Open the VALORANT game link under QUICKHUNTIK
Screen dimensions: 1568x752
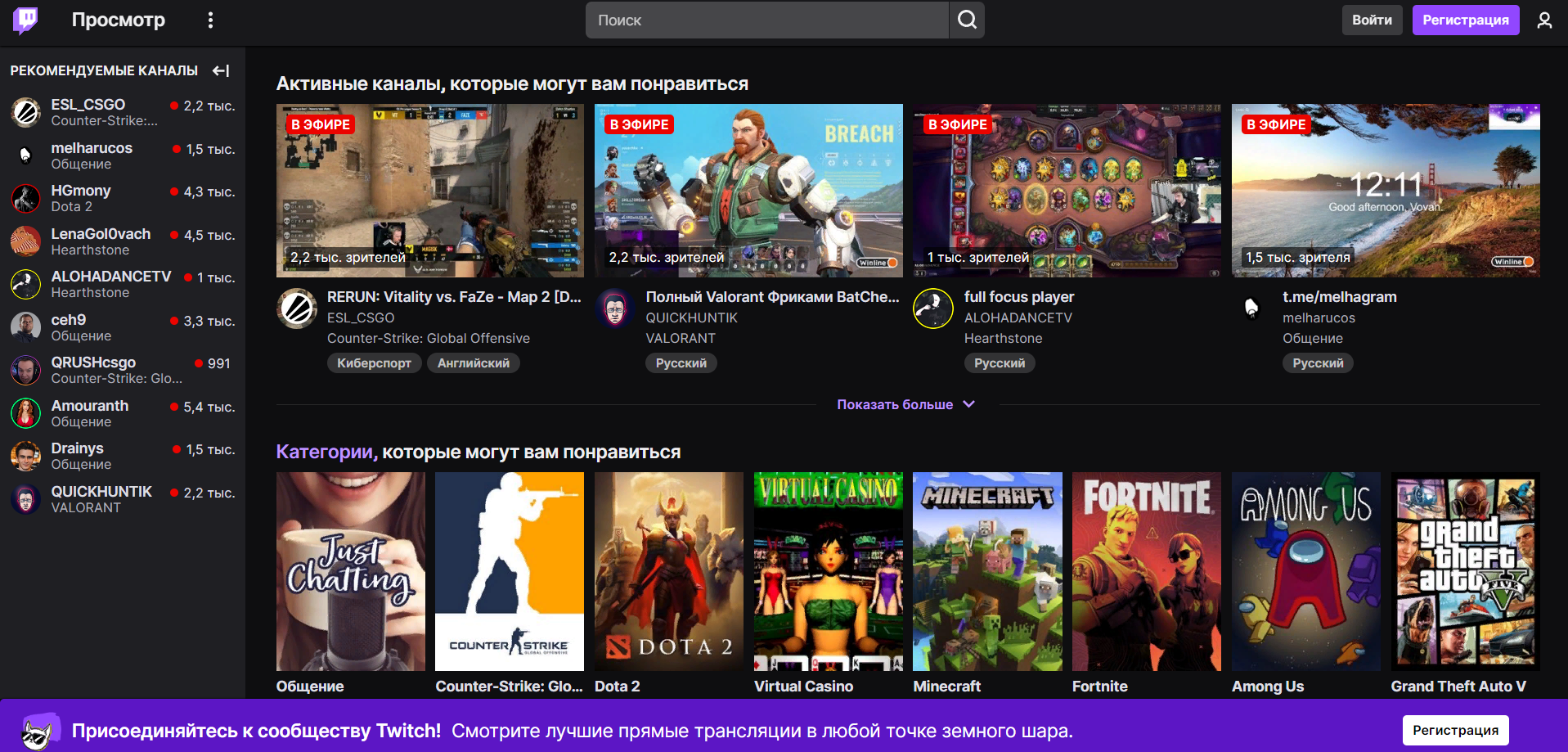tap(681, 338)
